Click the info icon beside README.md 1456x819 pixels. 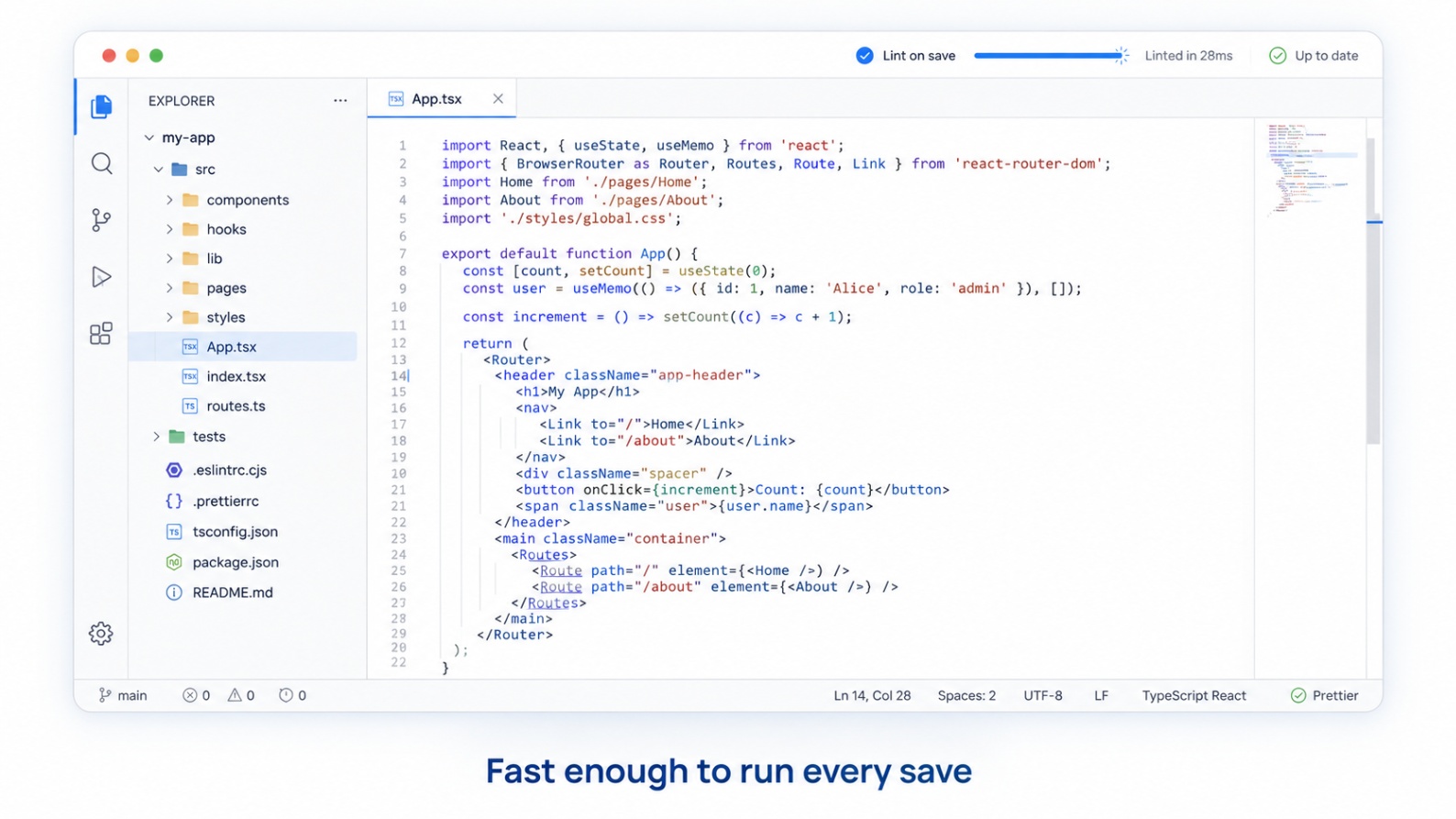(x=174, y=592)
